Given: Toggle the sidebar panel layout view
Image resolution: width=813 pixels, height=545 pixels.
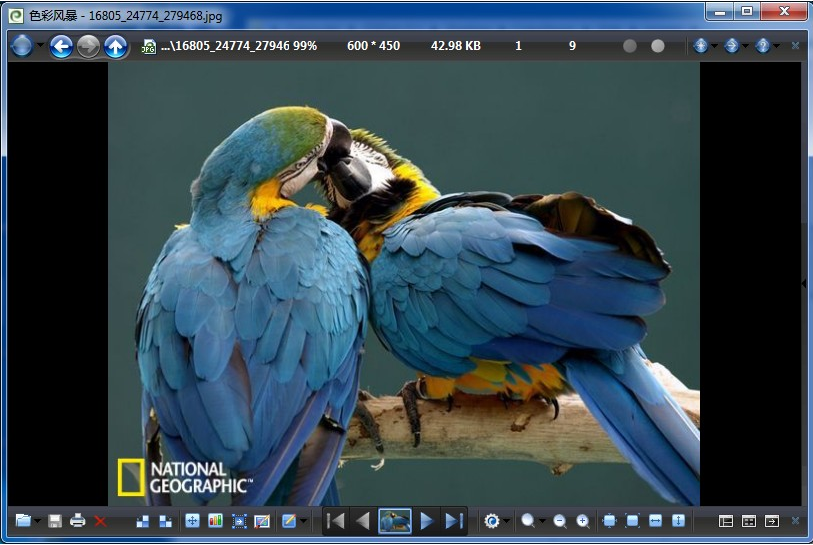Looking at the screenshot, I should tap(726, 521).
